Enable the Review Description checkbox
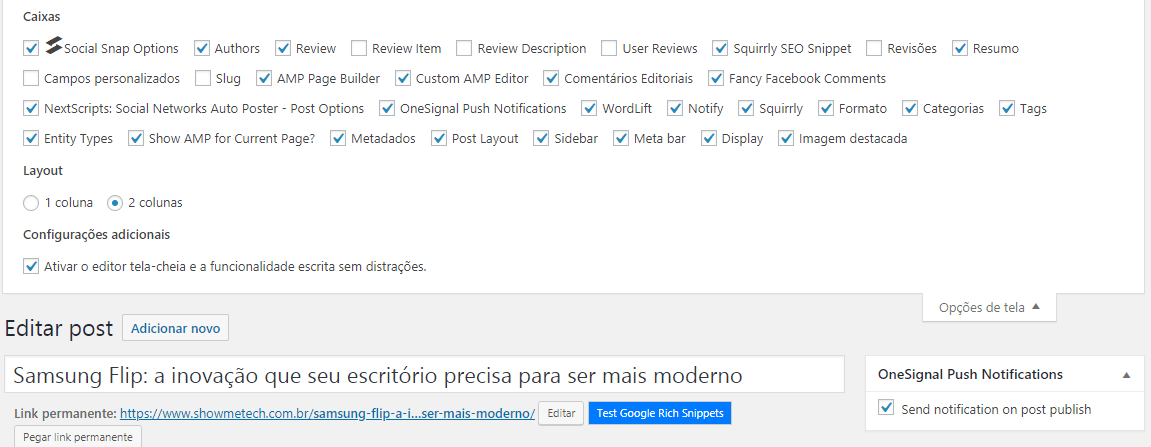1151x447 pixels. 464,48
